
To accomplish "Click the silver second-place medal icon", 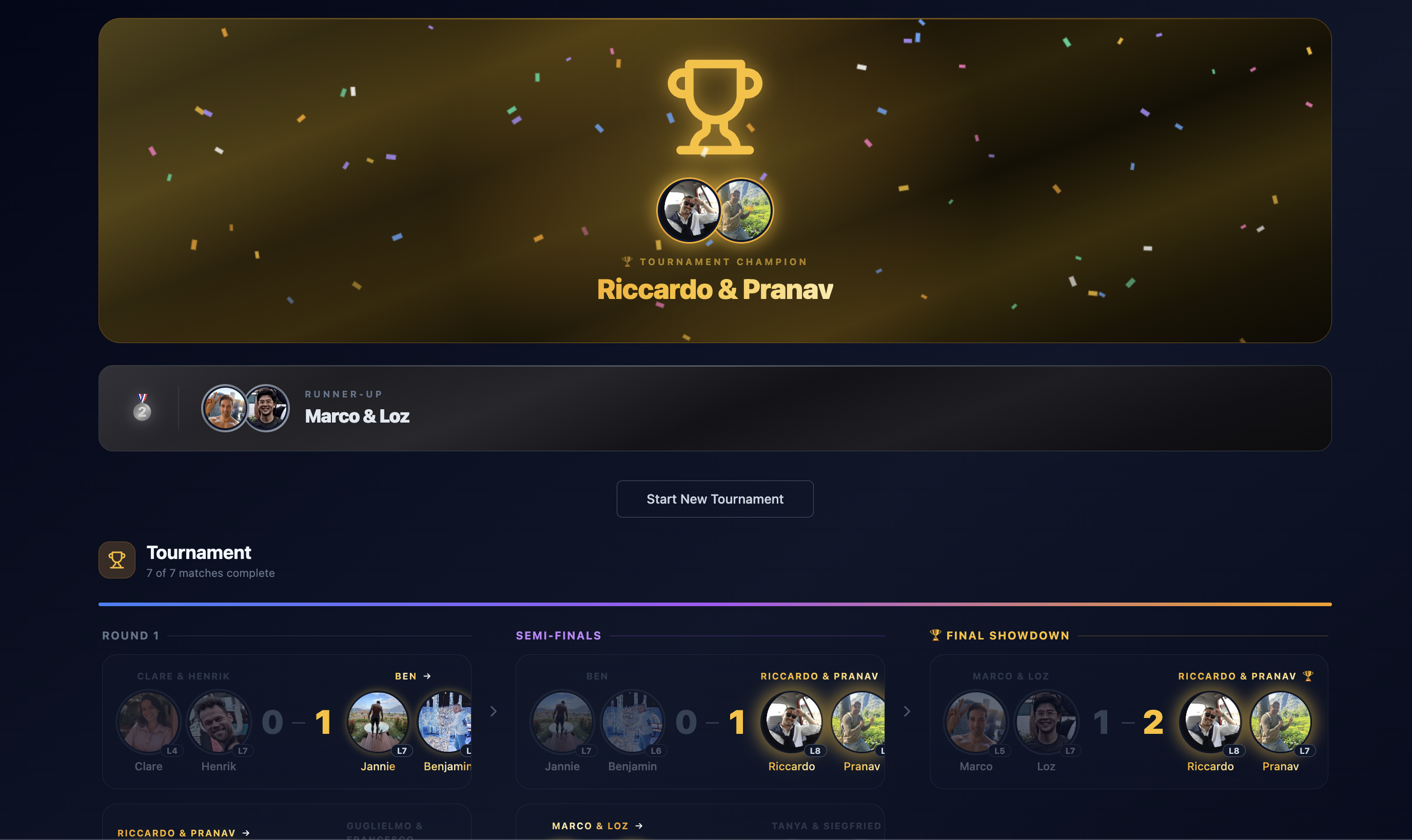I will click(x=142, y=408).
